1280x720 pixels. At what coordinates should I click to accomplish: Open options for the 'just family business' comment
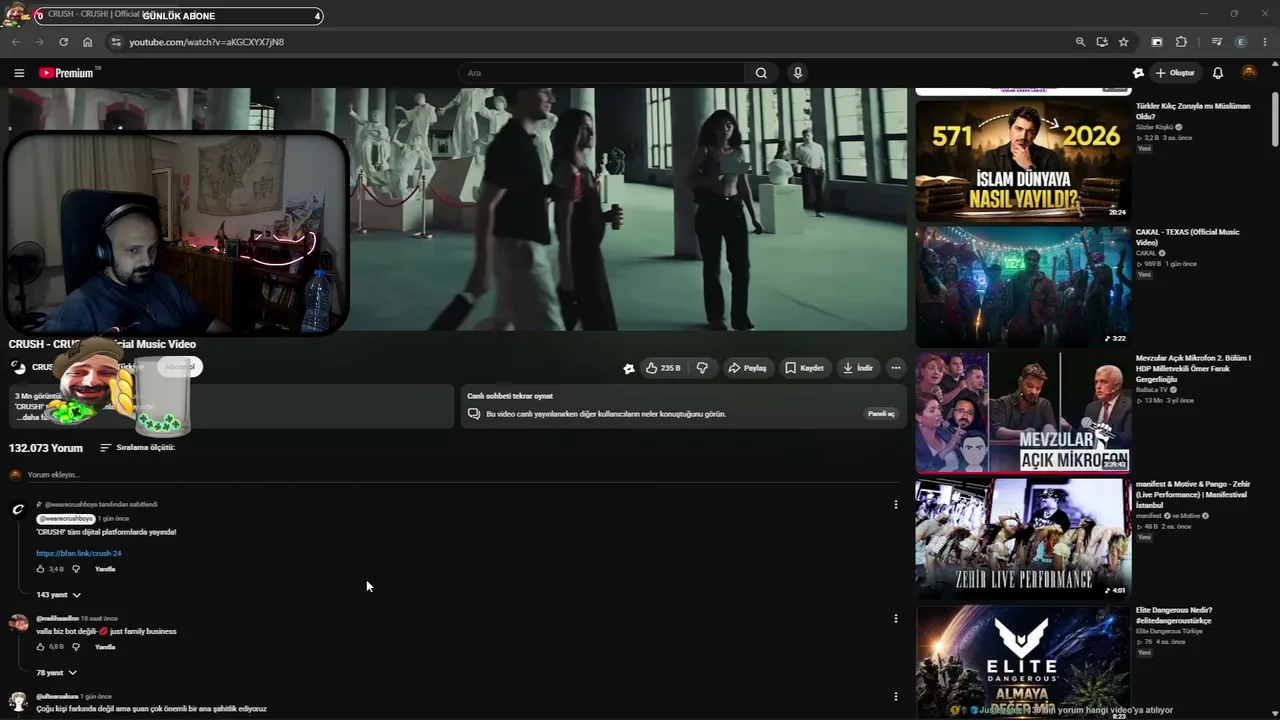896,619
